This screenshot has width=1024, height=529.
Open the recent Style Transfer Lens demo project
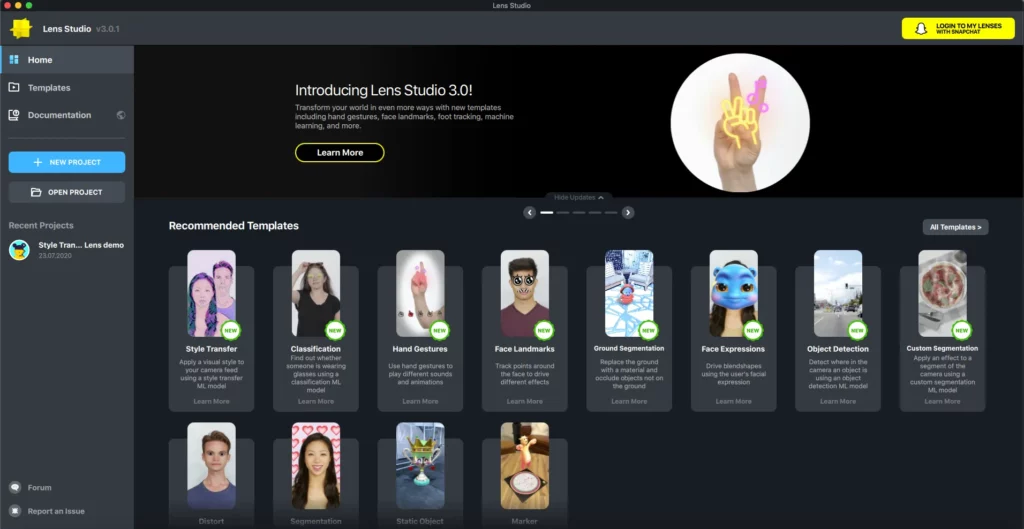[x=67, y=249]
